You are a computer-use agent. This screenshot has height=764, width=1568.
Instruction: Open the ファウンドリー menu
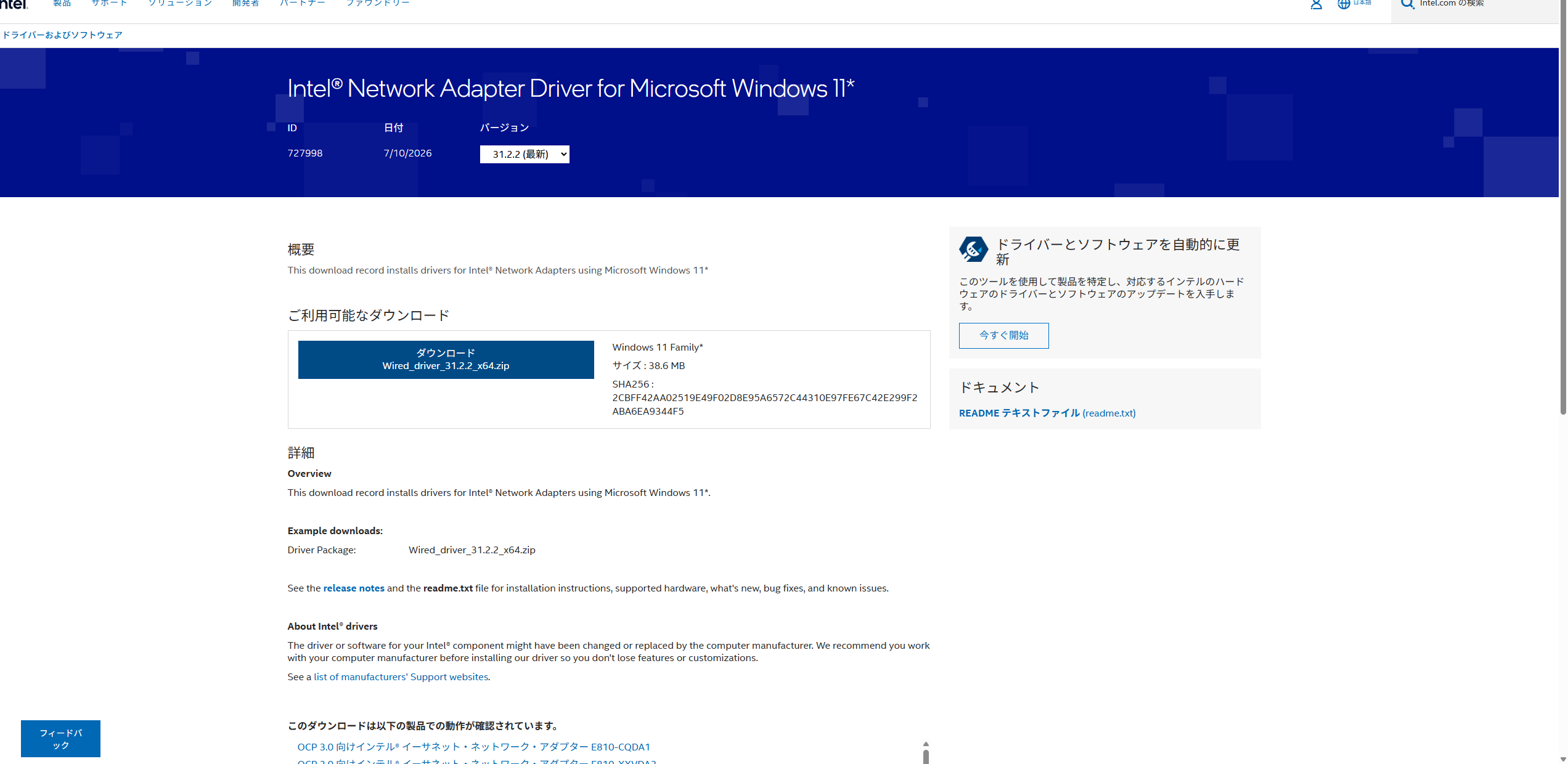click(x=378, y=4)
